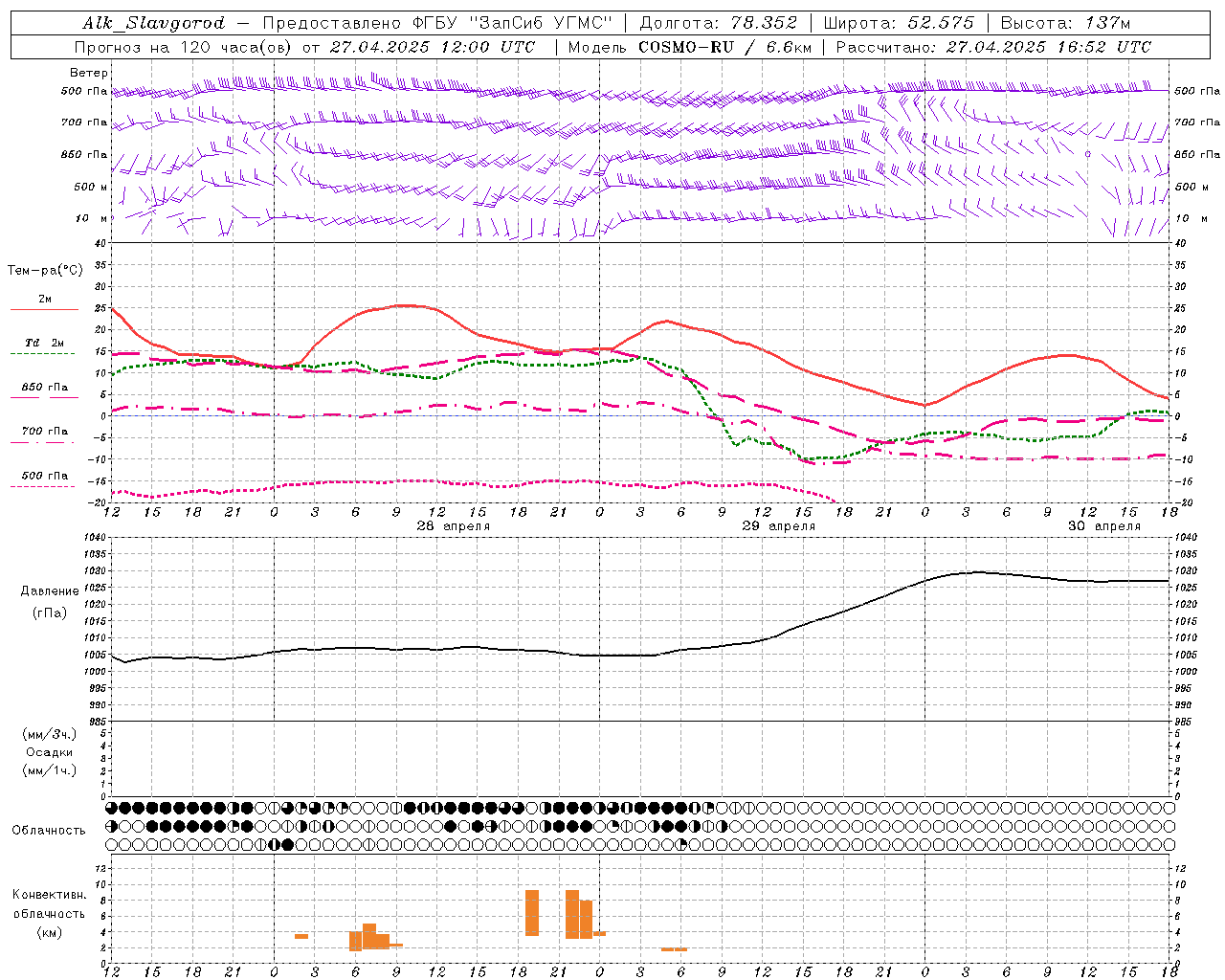Click the (км) unit label of convective cloudiness

coord(49,932)
